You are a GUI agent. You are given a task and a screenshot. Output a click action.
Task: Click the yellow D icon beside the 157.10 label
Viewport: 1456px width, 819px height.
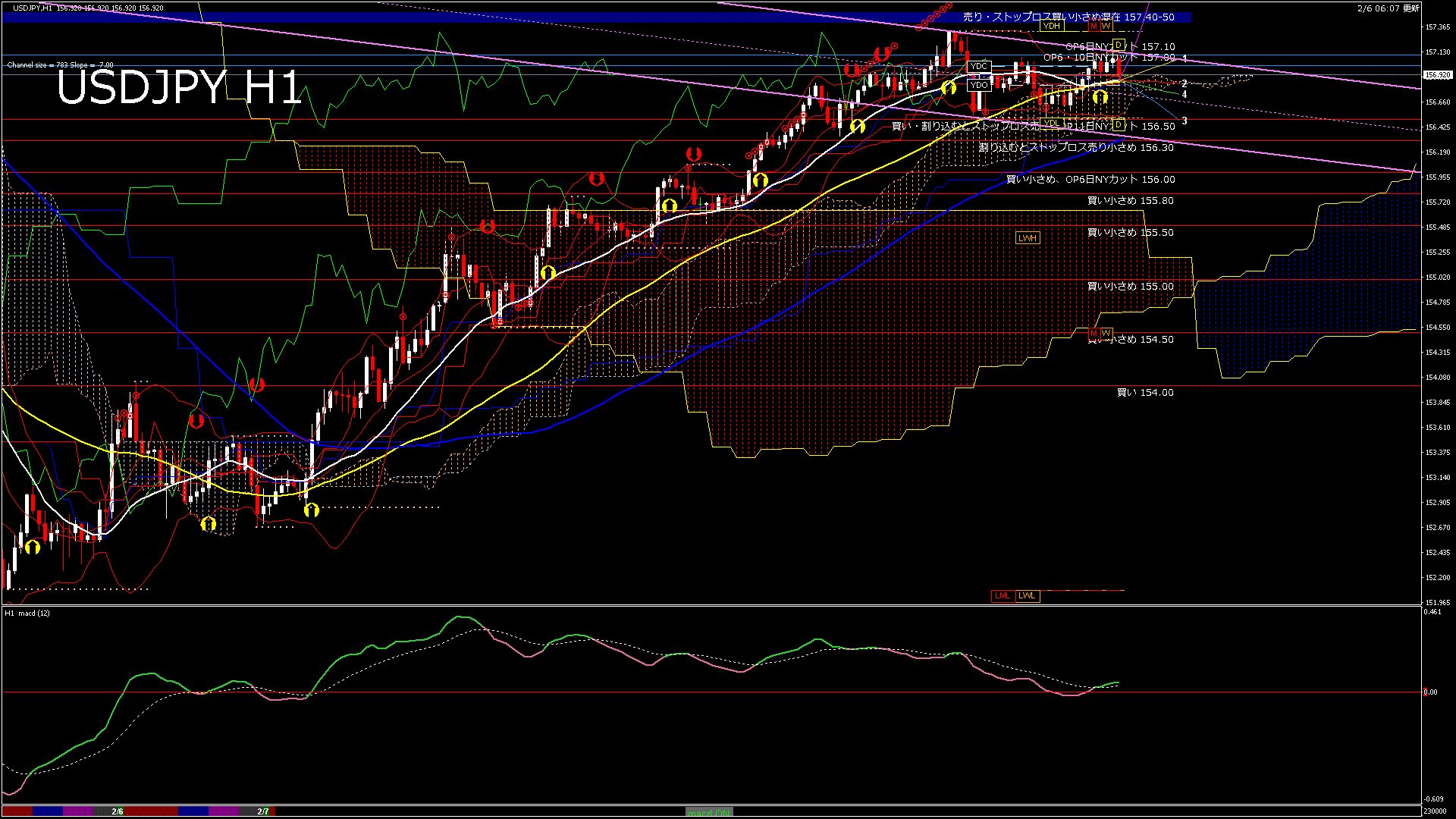coord(1119,45)
